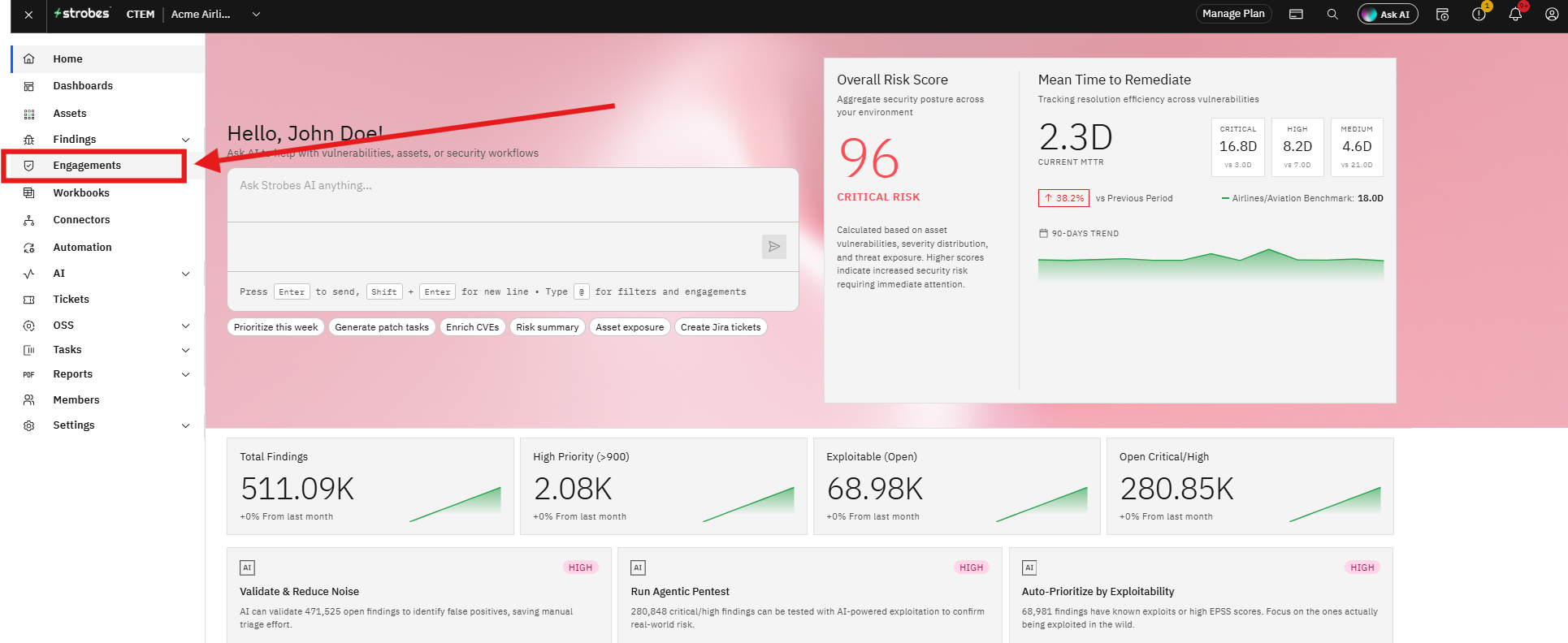Expand the Findings submenu chevron

(185, 140)
